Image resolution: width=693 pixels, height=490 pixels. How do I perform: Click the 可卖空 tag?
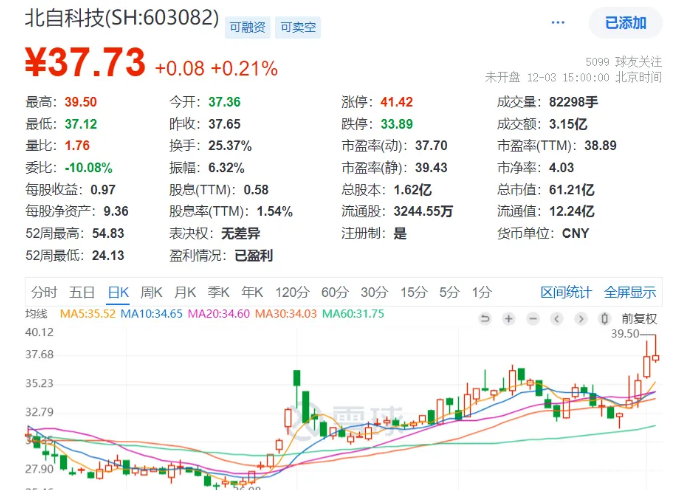297,28
